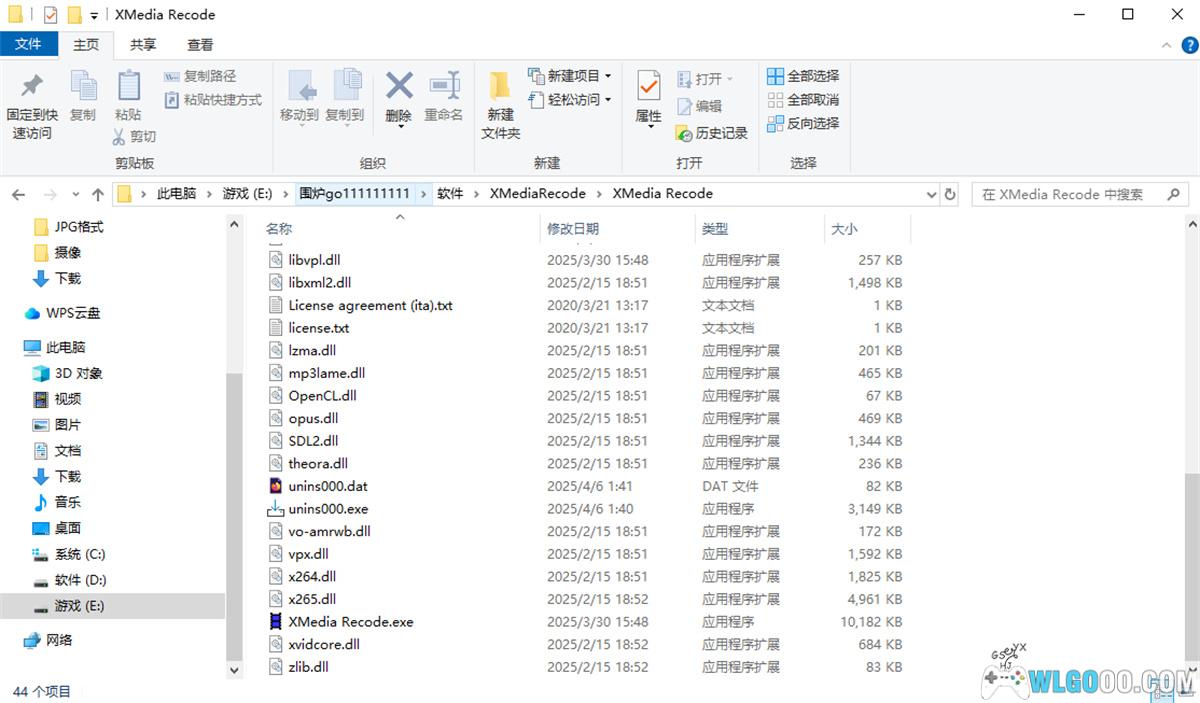Select the XMedia Recode.exe file
This screenshot has height=703, width=1200.
click(x=350, y=621)
